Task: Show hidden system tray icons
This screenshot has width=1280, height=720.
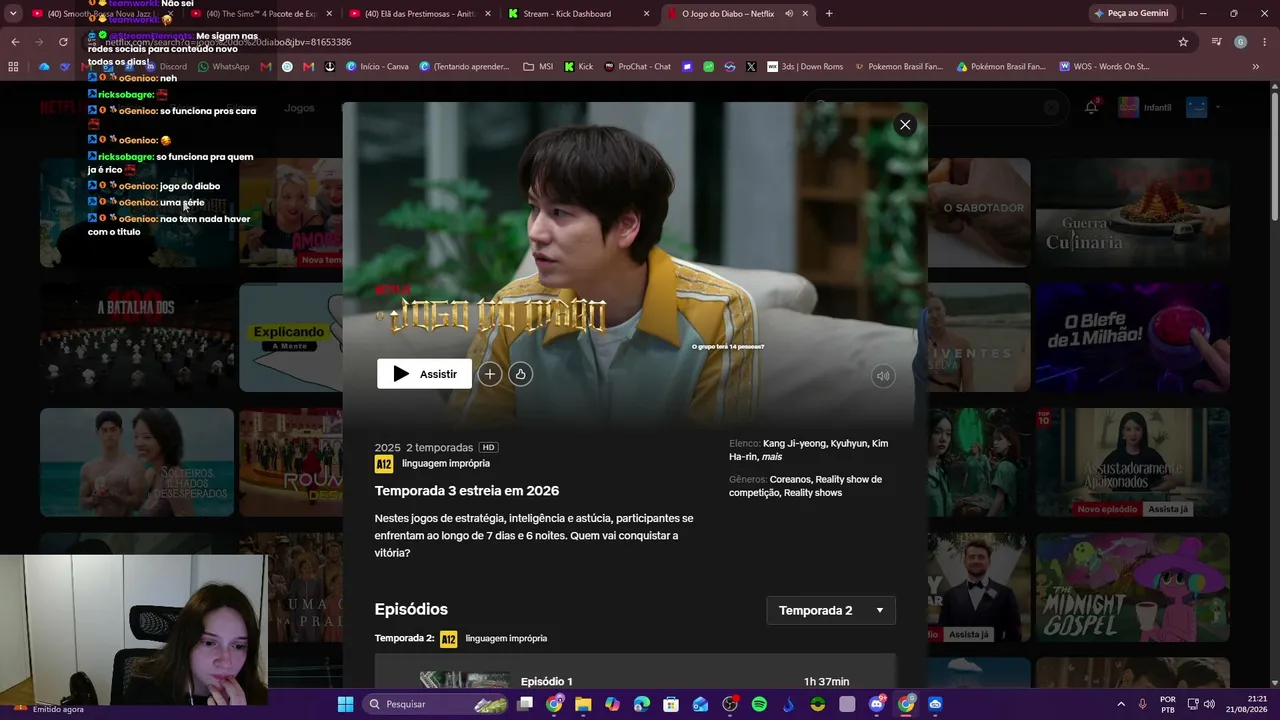Action: pos(1121,704)
